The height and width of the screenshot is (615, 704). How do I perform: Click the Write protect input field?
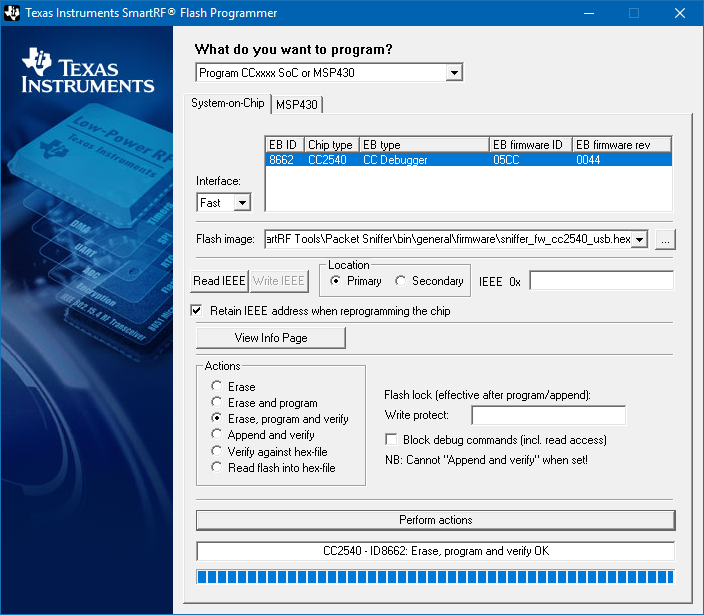point(548,415)
